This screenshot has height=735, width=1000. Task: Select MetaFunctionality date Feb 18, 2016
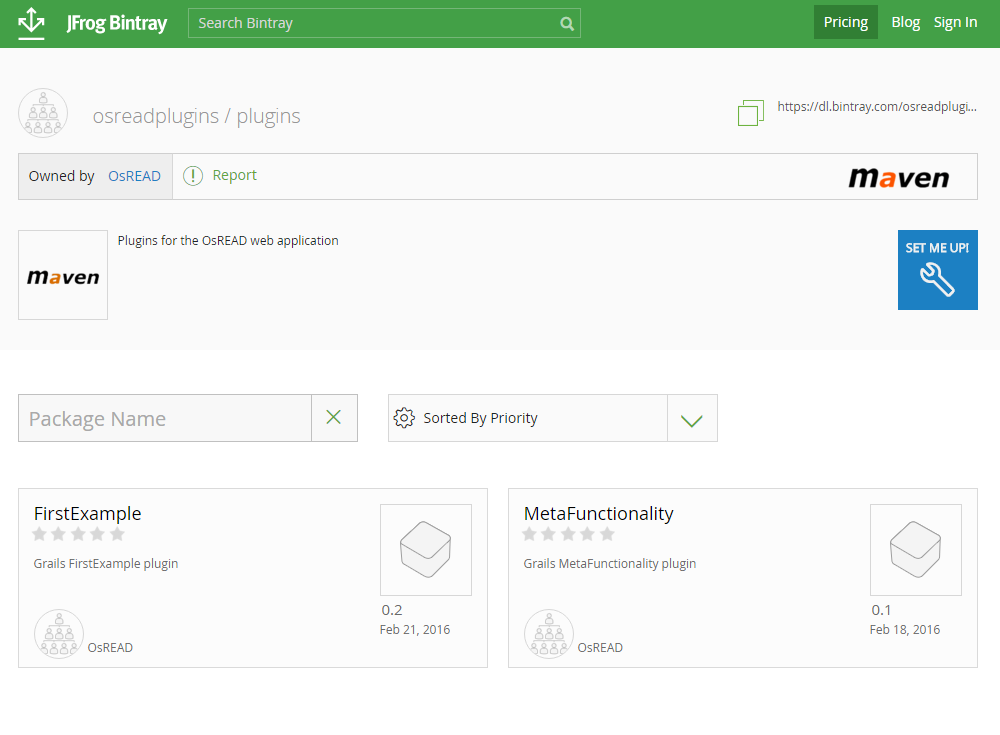coord(905,630)
